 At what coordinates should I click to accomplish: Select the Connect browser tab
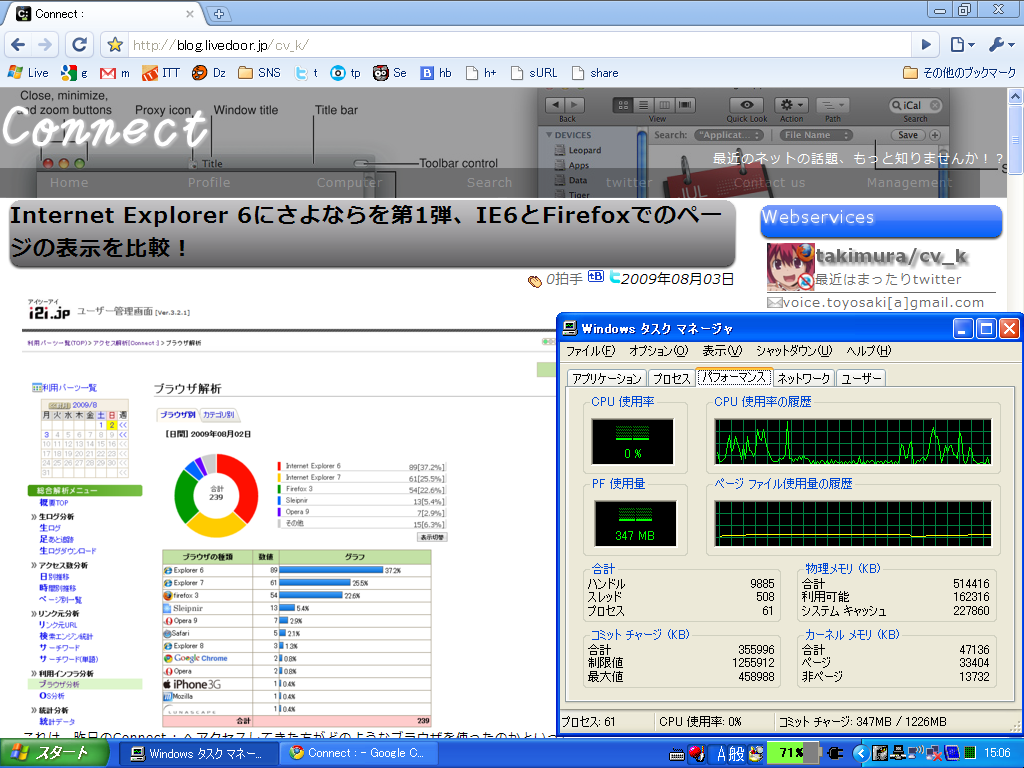pos(104,14)
